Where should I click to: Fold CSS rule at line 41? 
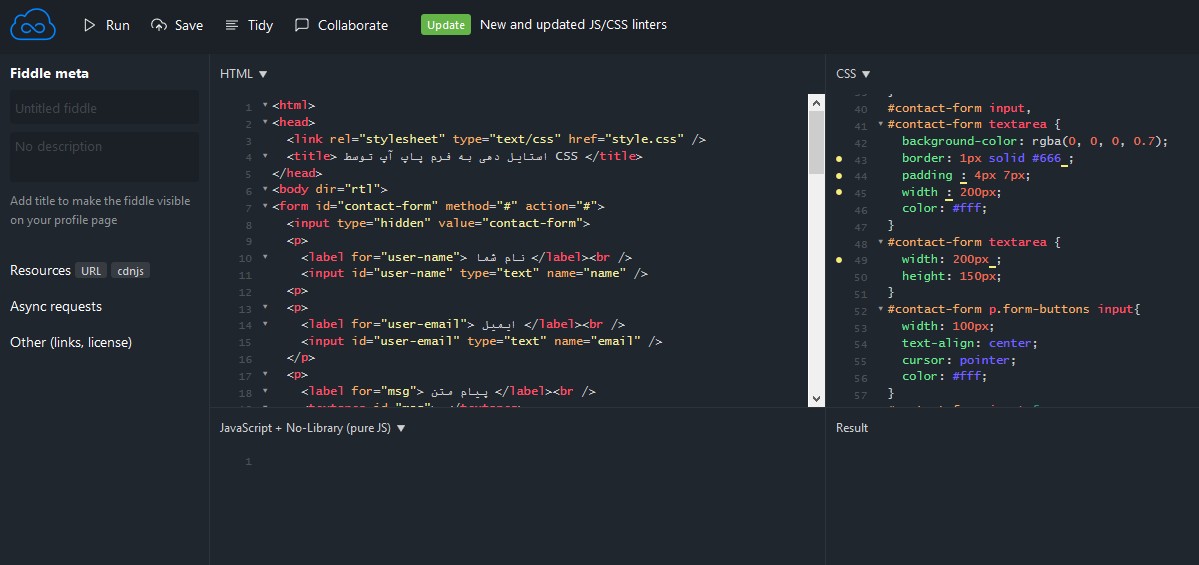pyautogui.click(x=880, y=124)
